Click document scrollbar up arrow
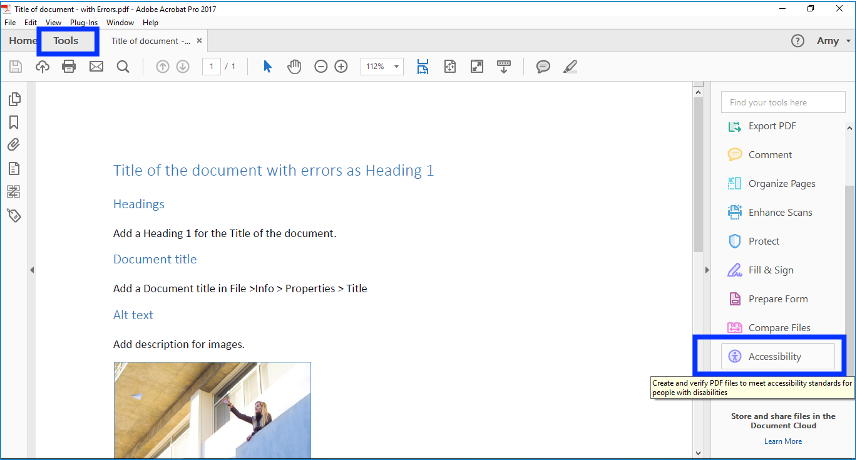Viewport: 856px width, 460px height. pos(698,93)
